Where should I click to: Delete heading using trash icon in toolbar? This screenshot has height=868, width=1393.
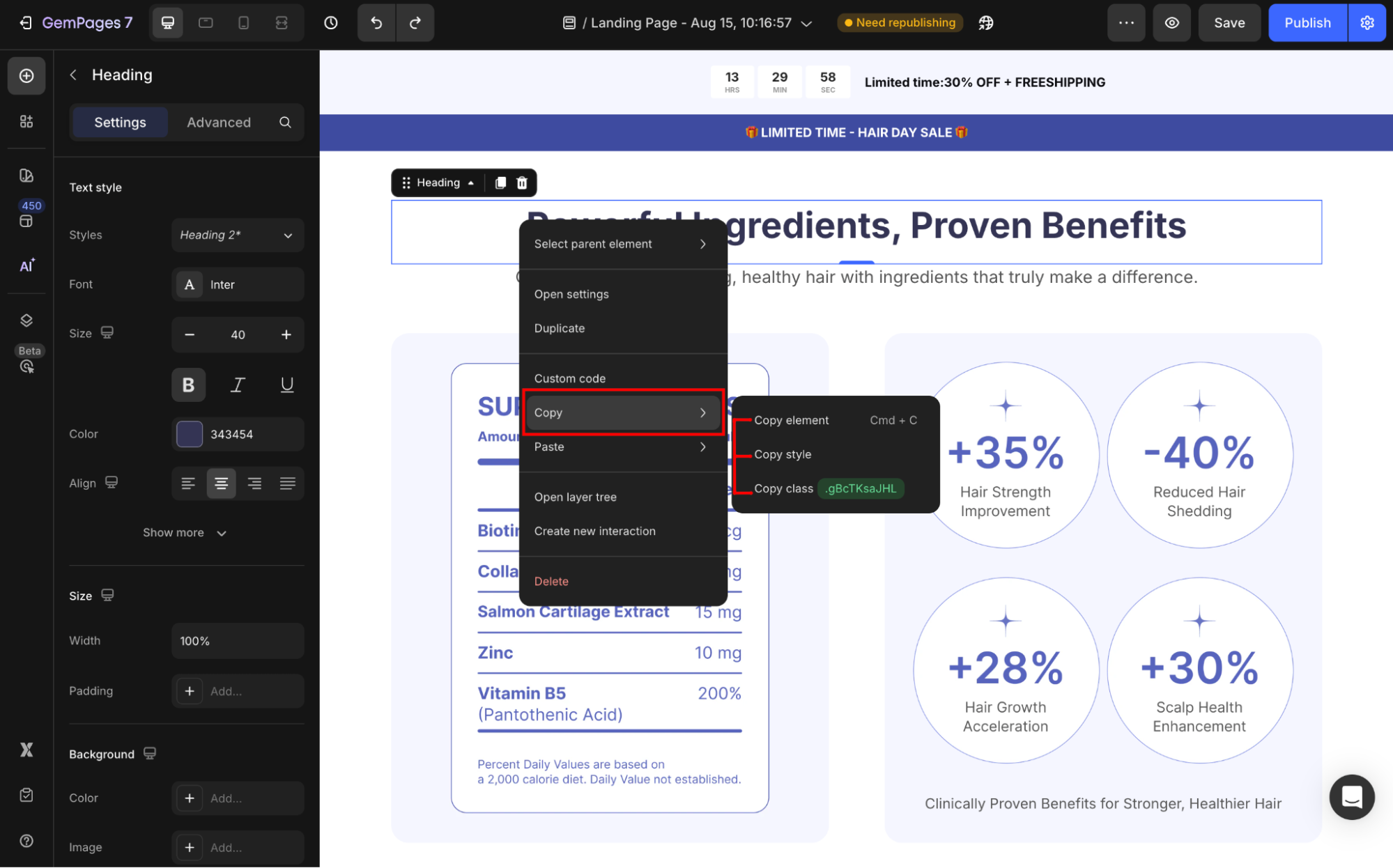(x=522, y=183)
